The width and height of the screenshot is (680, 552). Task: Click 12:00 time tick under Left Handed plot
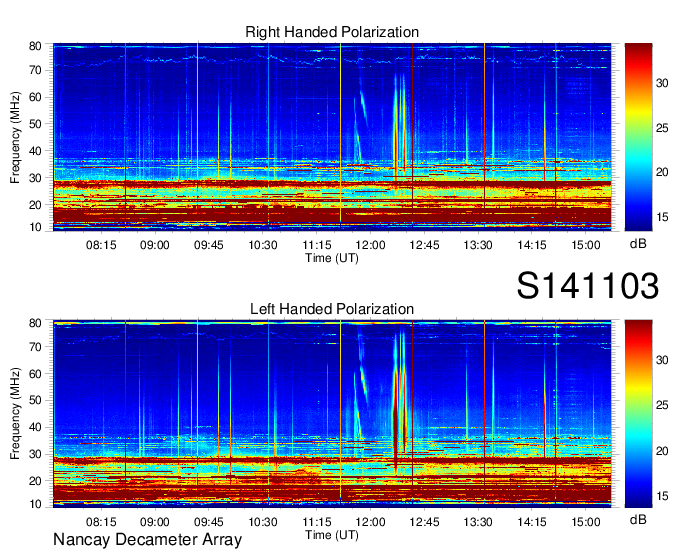click(370, 522)
